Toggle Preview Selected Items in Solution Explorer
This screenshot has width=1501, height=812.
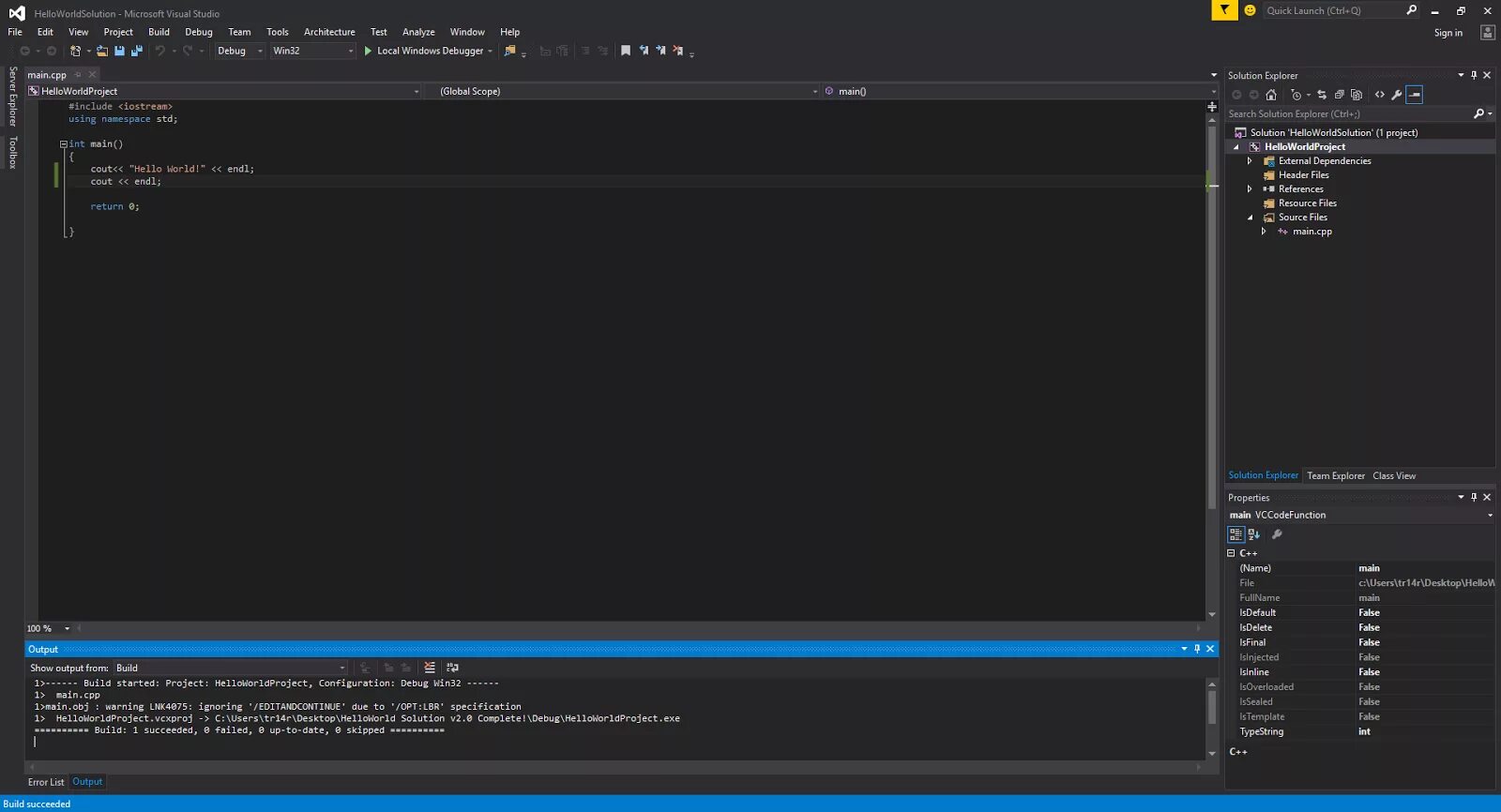(x=1415, y=95)
